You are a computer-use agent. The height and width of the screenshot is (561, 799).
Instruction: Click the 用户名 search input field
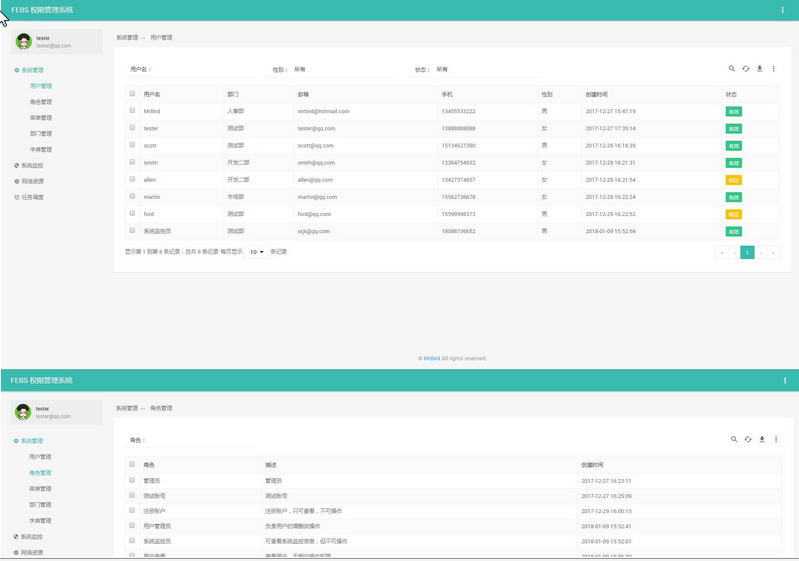205,70
